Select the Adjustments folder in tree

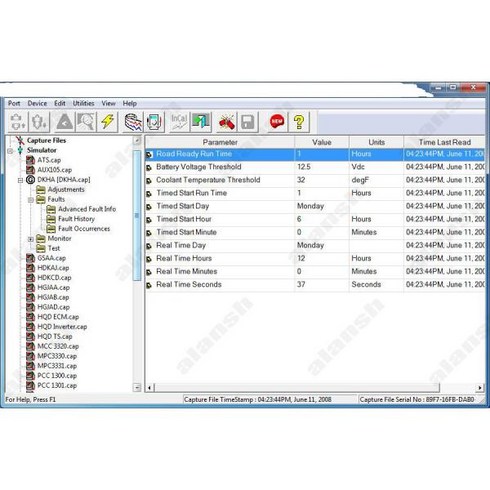tap(66, 189)
